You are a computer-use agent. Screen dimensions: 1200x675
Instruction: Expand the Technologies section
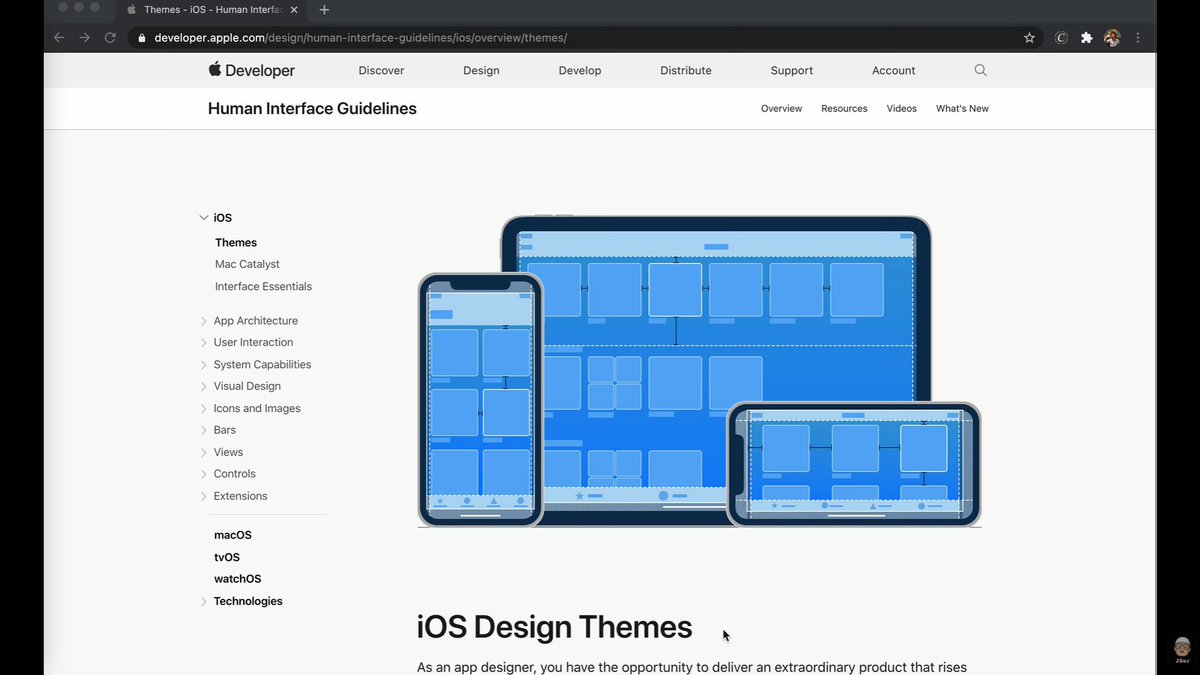pos(204,602)
